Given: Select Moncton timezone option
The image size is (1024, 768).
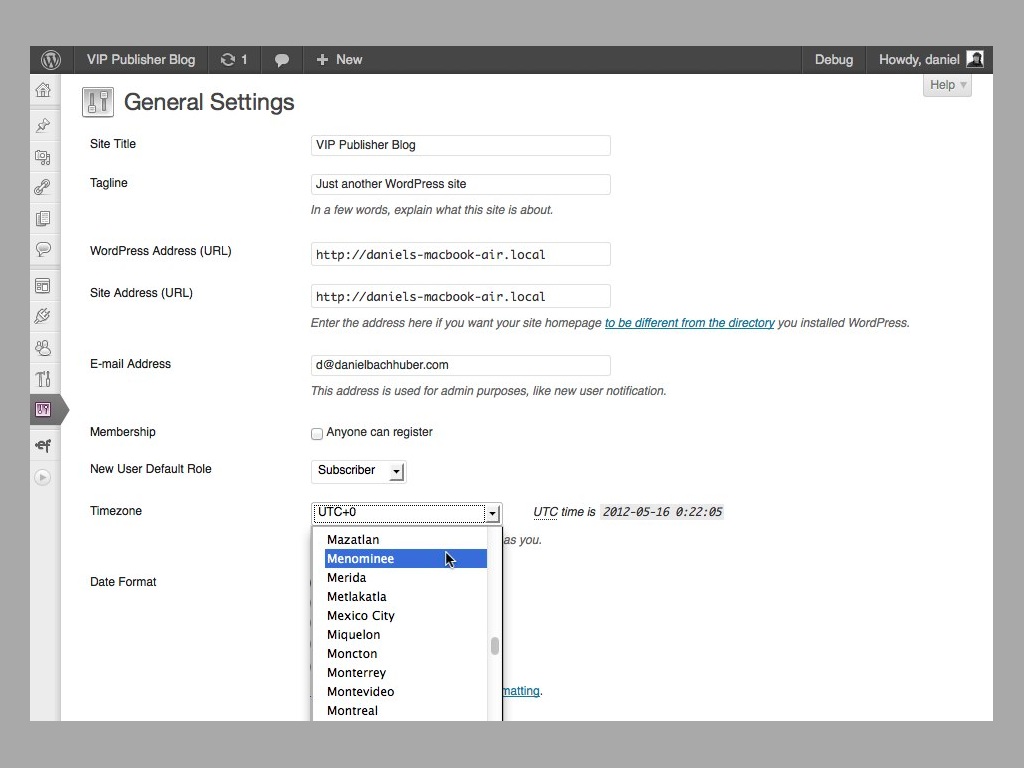Looking at the screenshot, I should pos(406,653).
